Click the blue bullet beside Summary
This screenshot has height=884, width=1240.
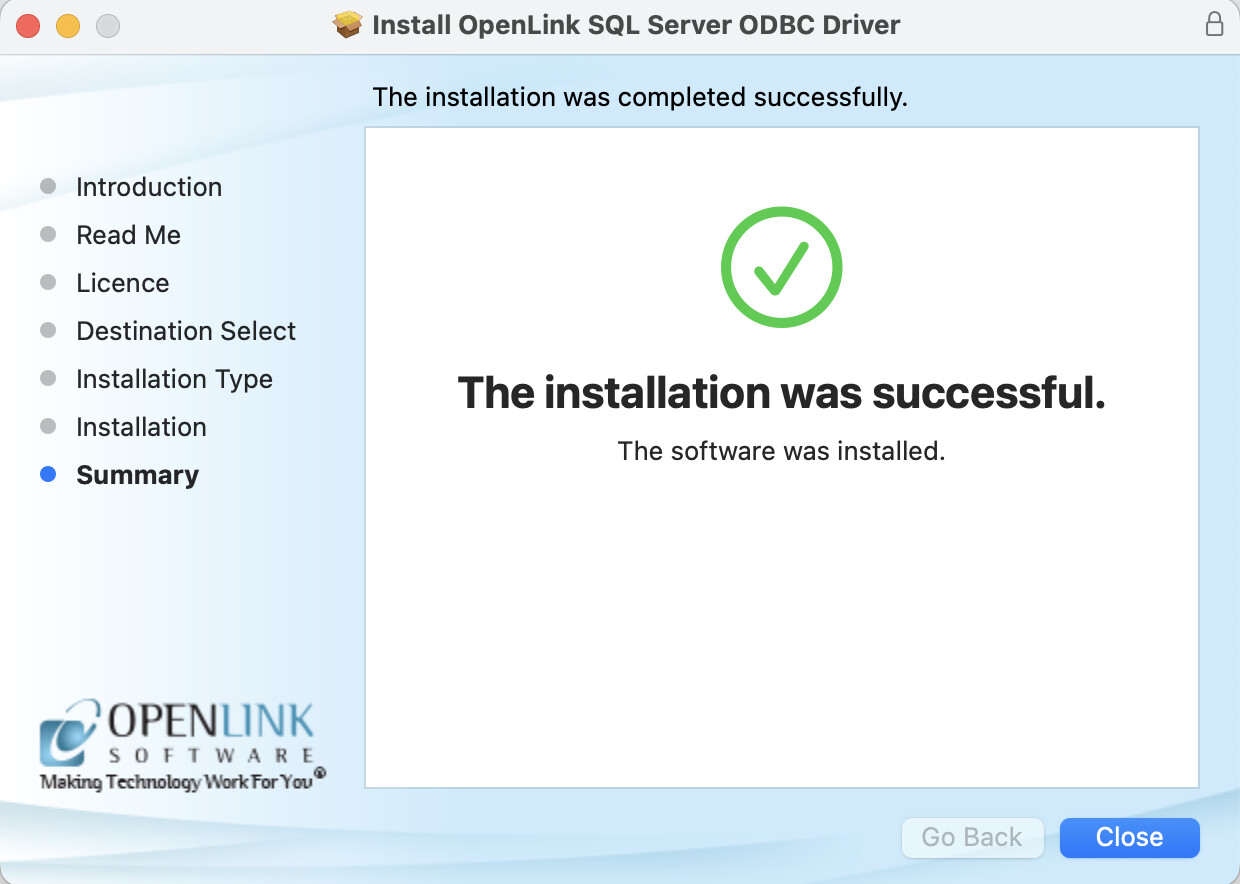[x=48, y=475]
